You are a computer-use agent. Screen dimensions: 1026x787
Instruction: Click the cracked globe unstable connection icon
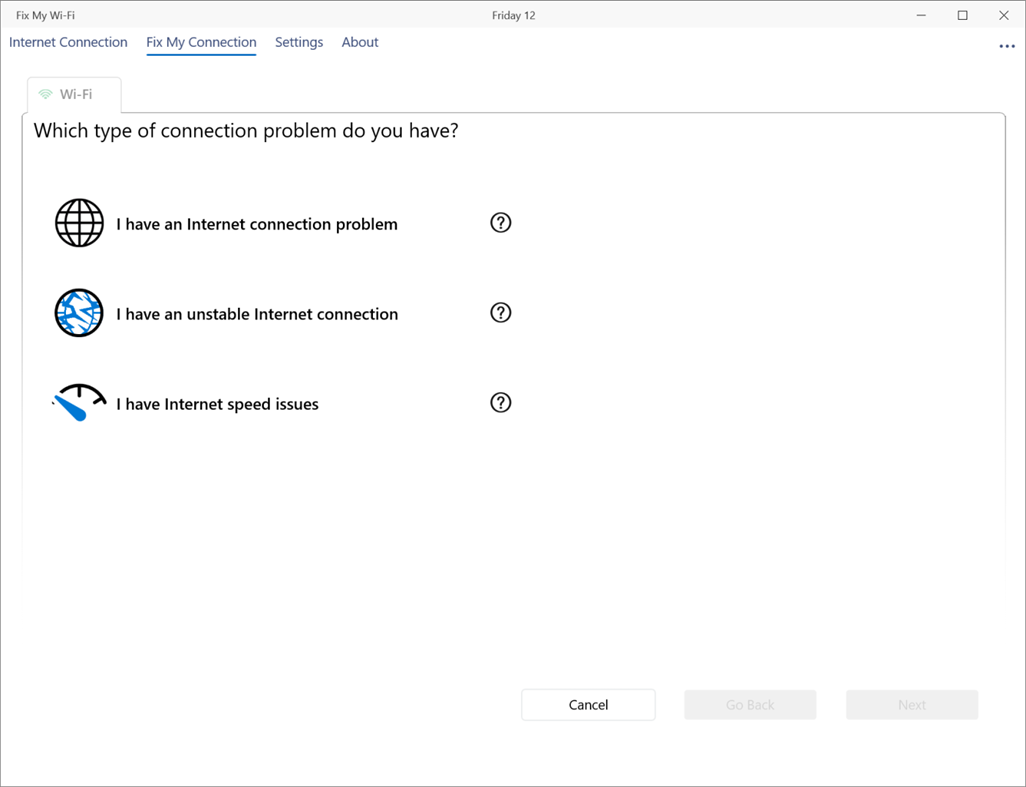(x=79, y=313)
